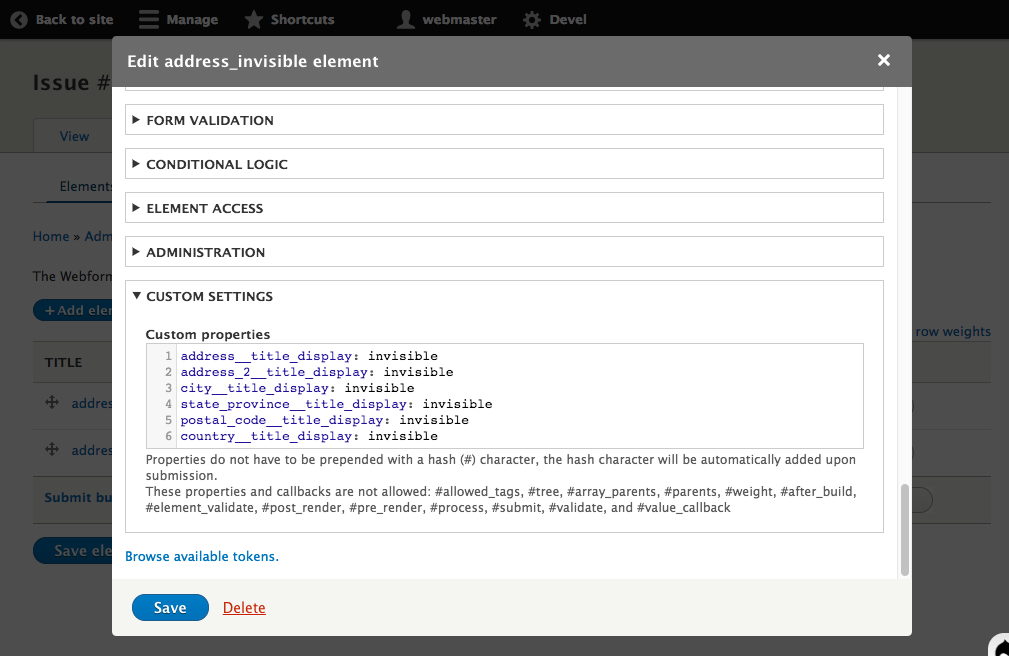Click the dialog vertical scrollbar
1009x656 pixels.
click(904, 530)
